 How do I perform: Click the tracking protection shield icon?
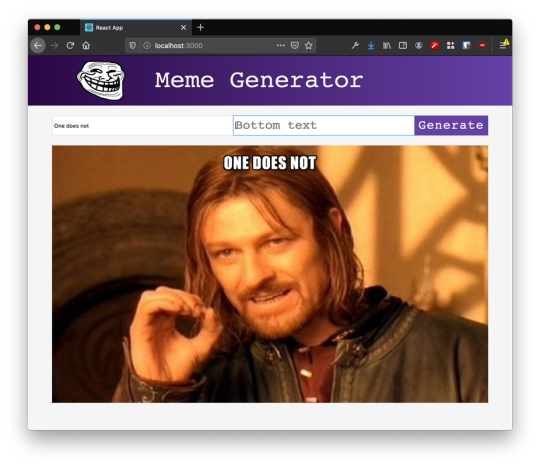point(132,45)
